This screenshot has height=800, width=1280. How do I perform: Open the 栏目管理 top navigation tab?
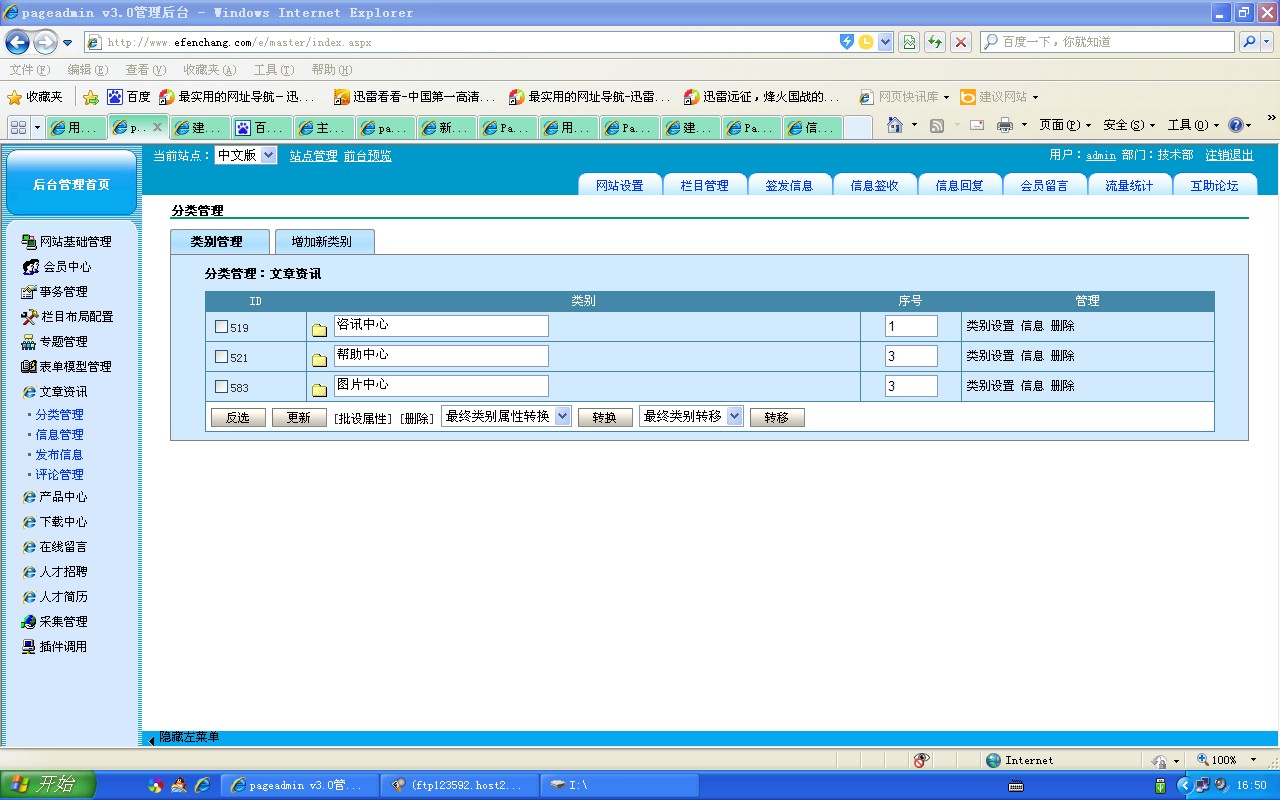704,186
